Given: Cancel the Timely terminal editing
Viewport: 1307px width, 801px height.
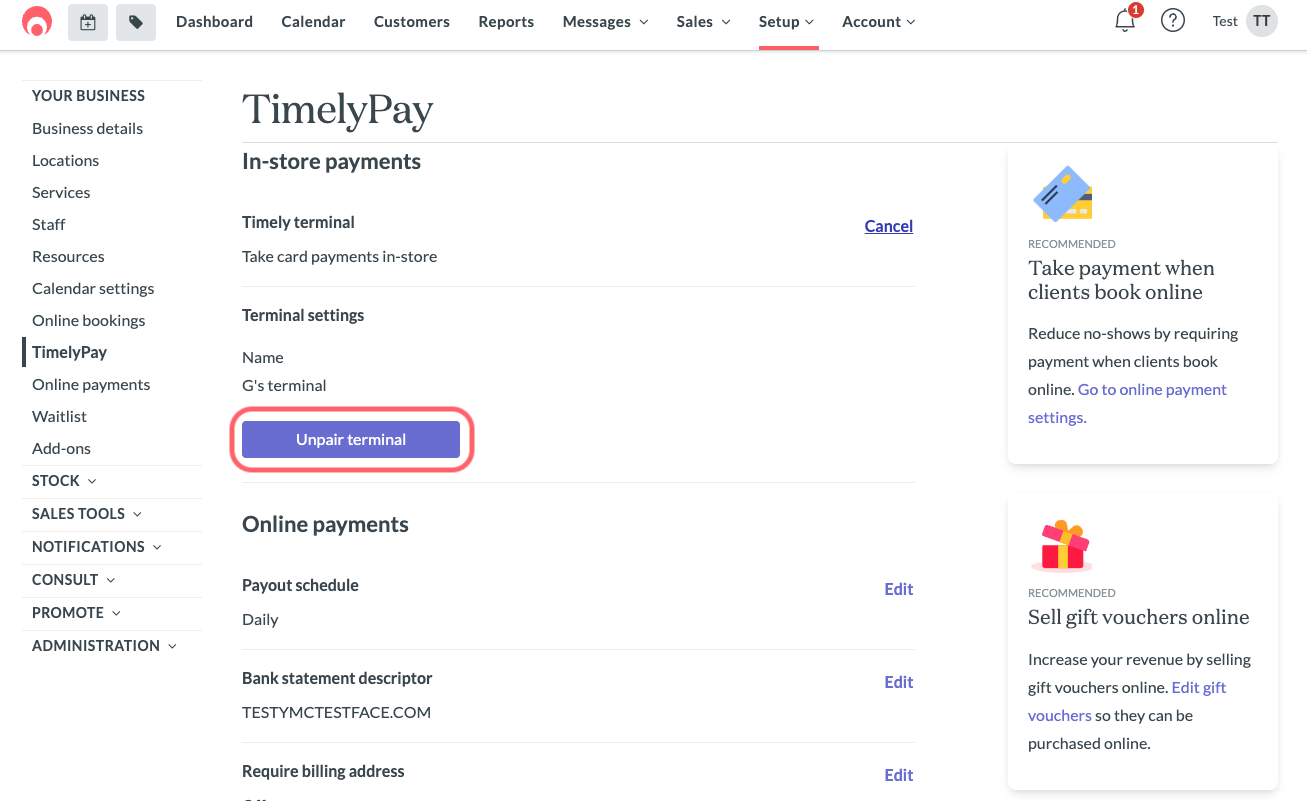Looking at the screenshot, I should (x=888, y=226).
